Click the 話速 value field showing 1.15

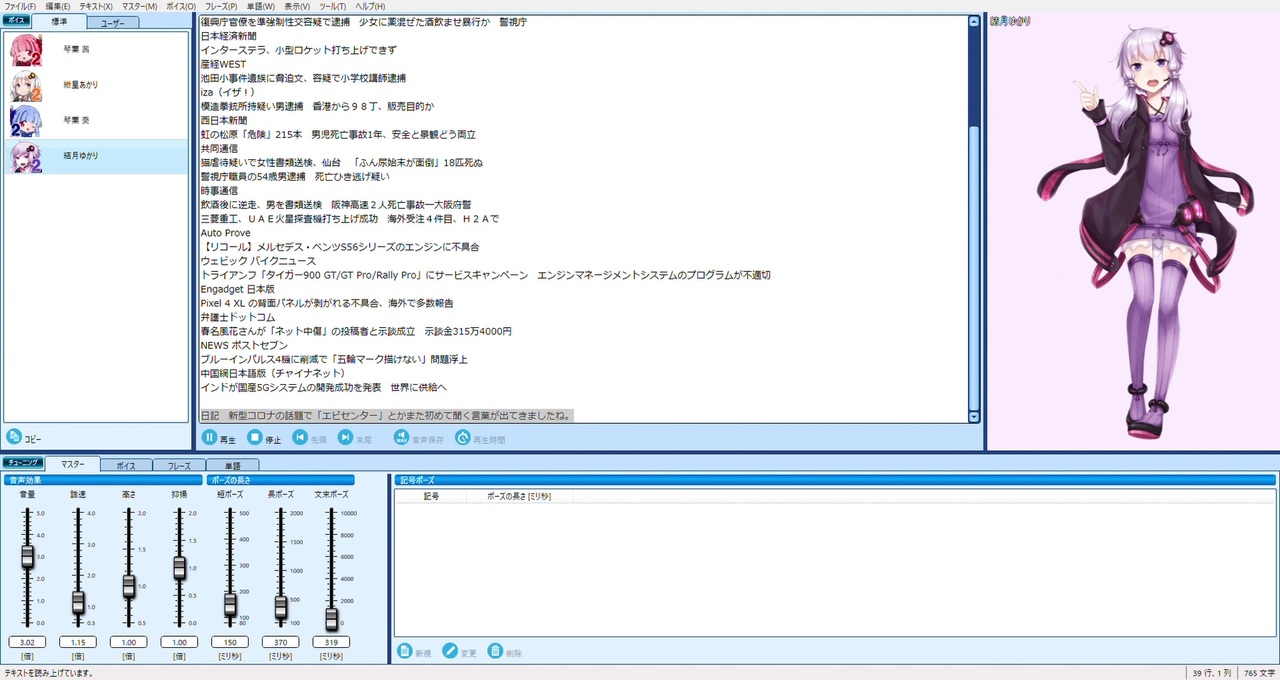[x=78, y=642]
